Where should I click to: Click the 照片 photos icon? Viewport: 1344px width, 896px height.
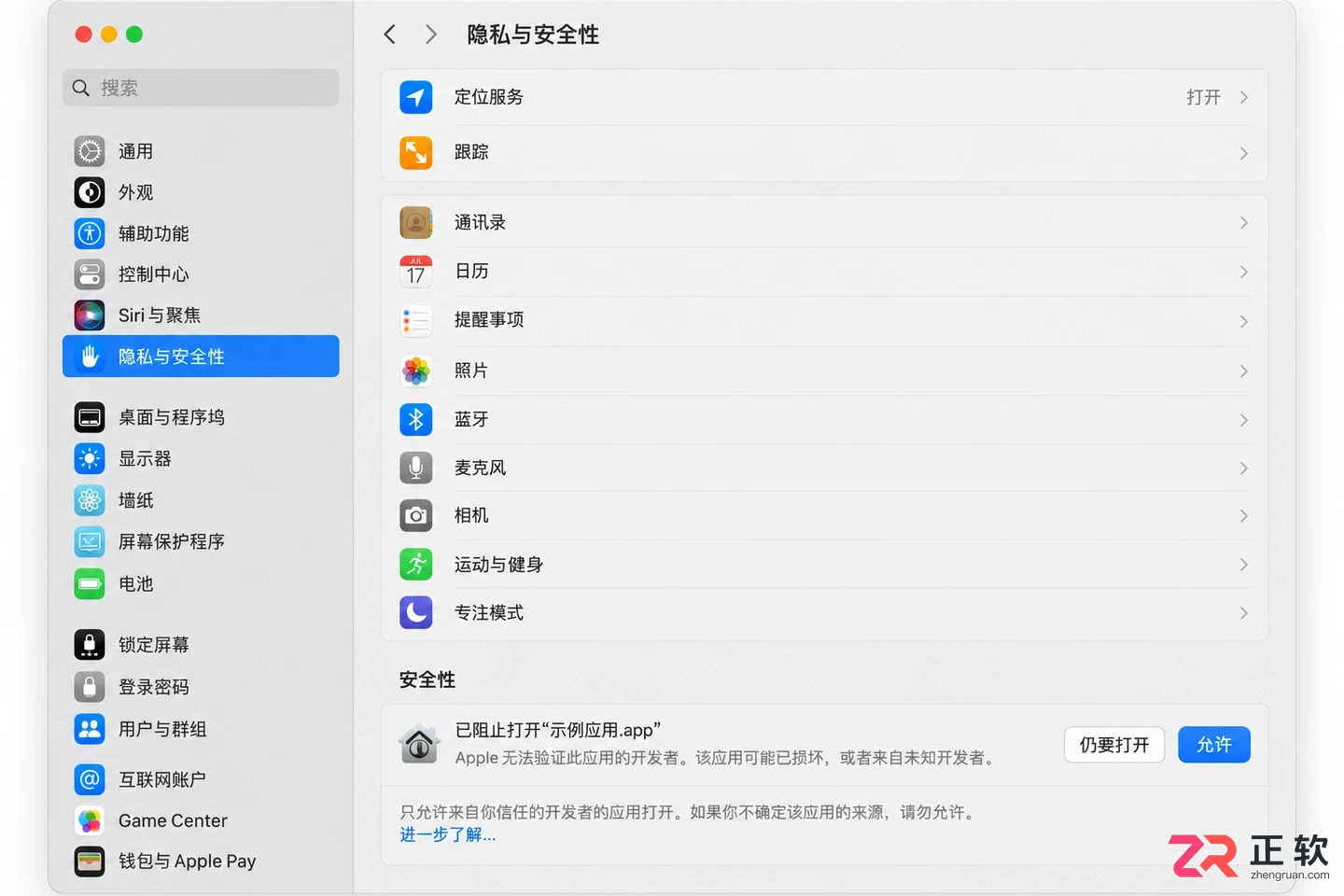pyautogui.click(x=415, y=371)
